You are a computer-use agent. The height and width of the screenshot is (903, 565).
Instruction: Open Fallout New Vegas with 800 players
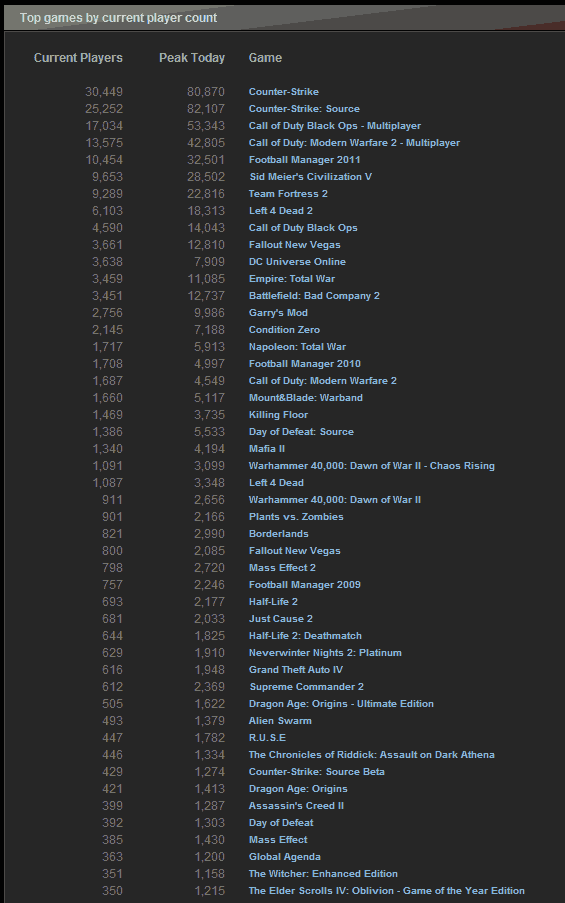(294, 551)
